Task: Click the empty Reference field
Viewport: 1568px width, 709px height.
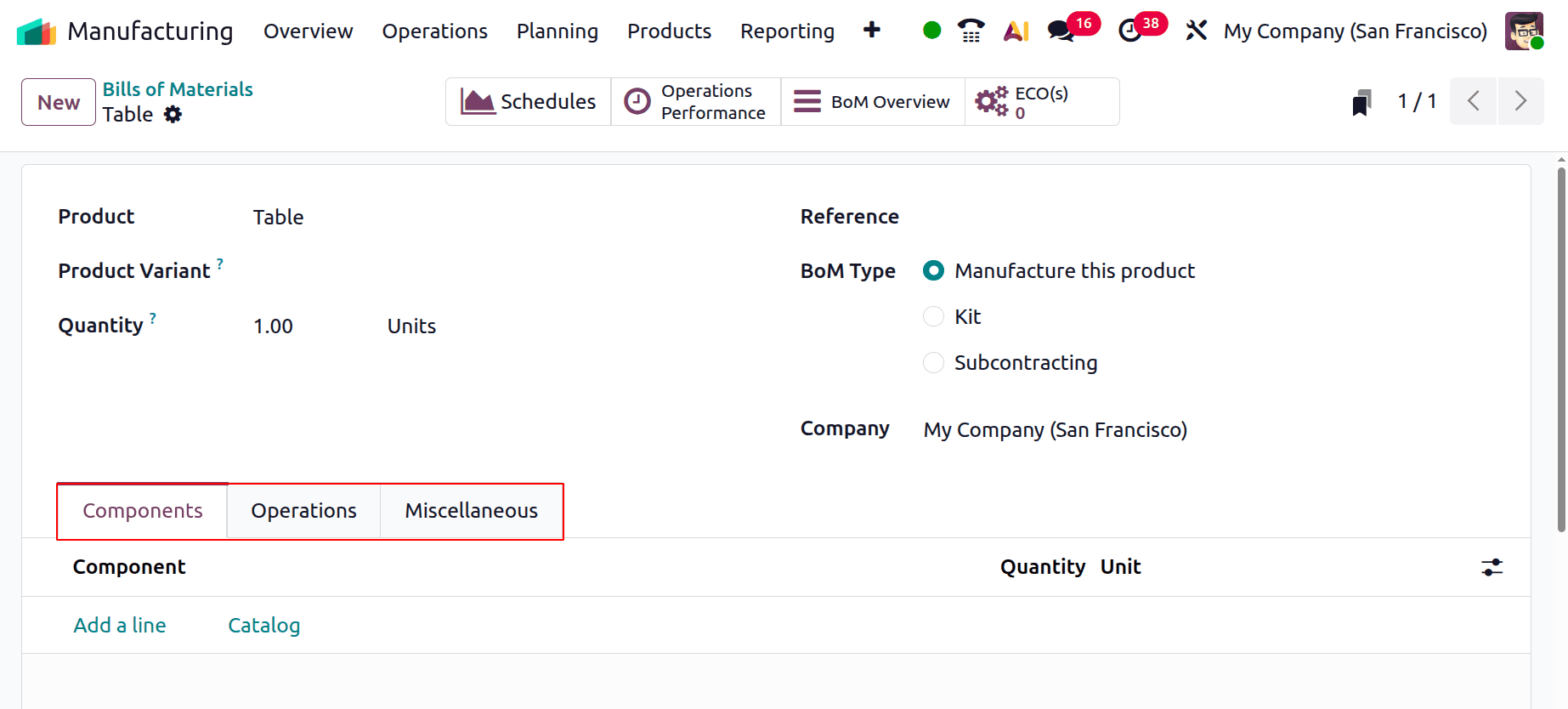Action: click(x=1209, y=217)
